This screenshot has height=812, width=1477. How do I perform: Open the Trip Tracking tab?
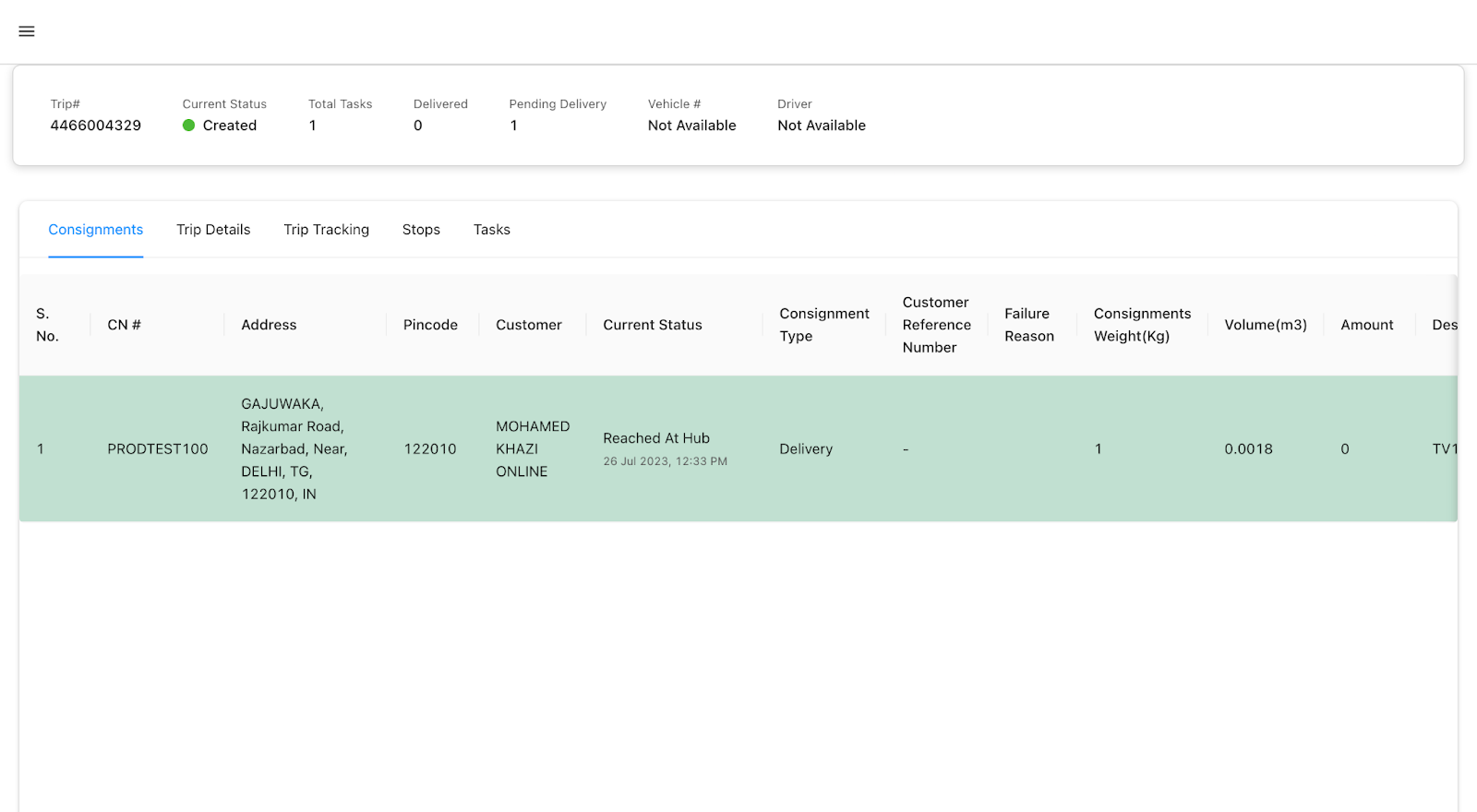326,230
